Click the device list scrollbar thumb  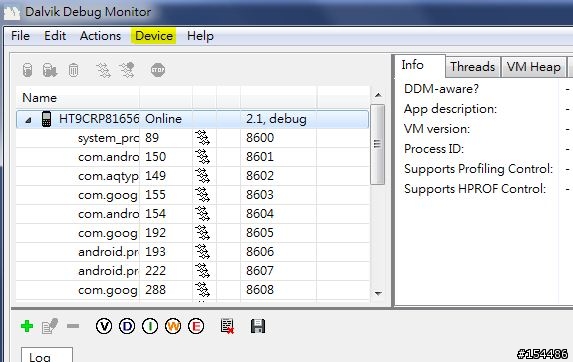click(x=377, y=144)
